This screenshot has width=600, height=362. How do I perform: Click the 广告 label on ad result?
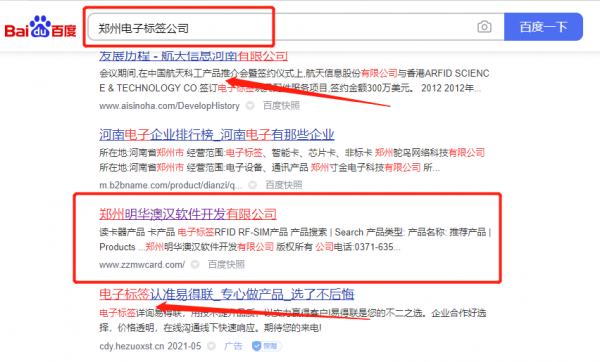pos(233,346)
